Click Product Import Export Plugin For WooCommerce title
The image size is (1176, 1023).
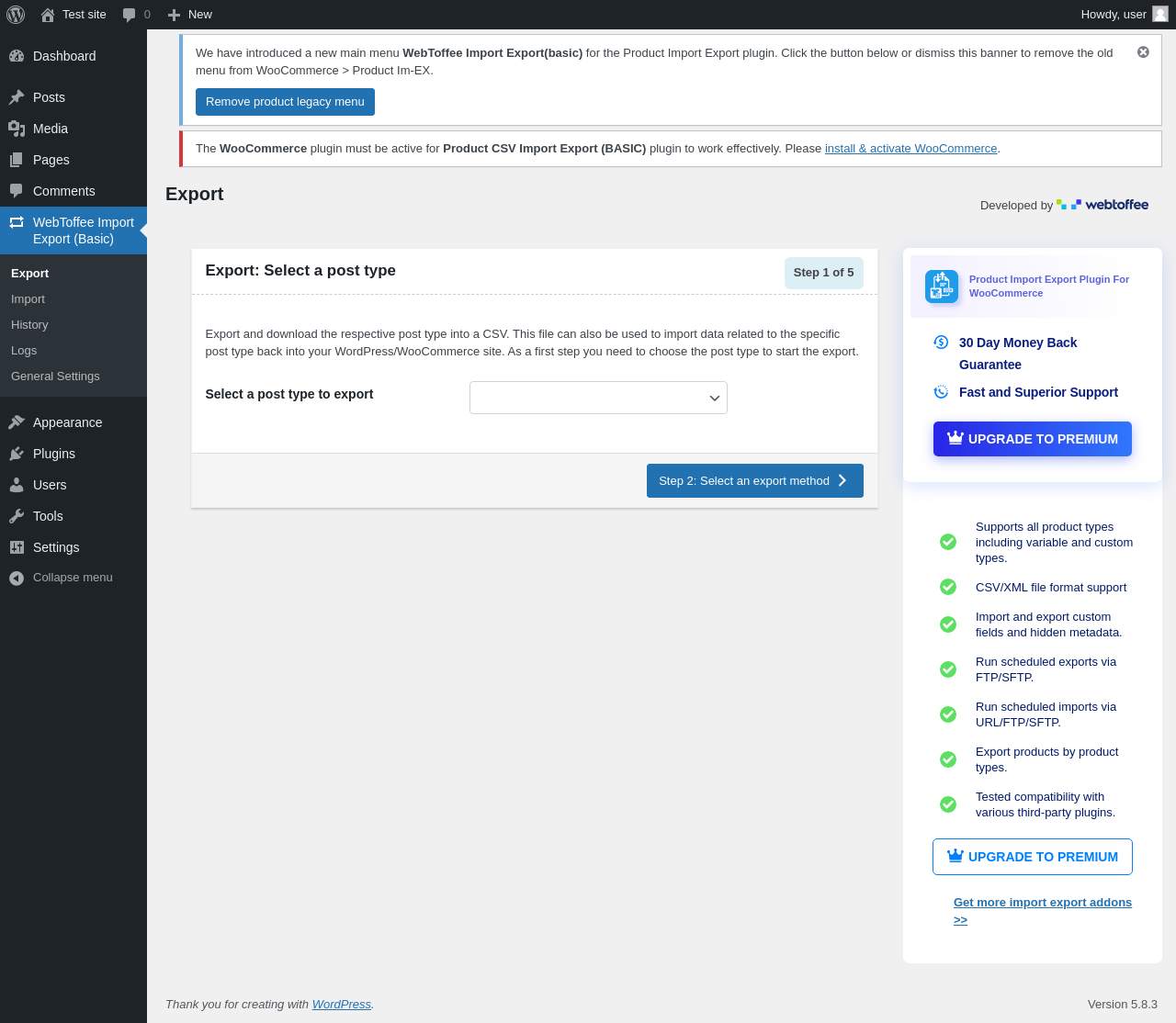pos(1049,287)
